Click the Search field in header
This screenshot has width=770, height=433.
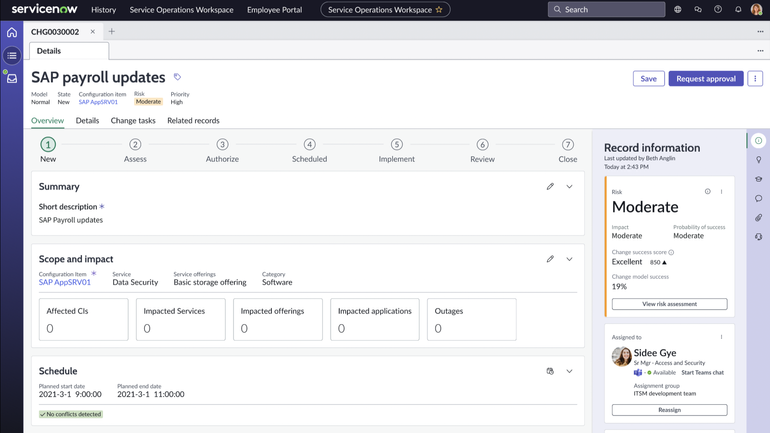[606, 9]
